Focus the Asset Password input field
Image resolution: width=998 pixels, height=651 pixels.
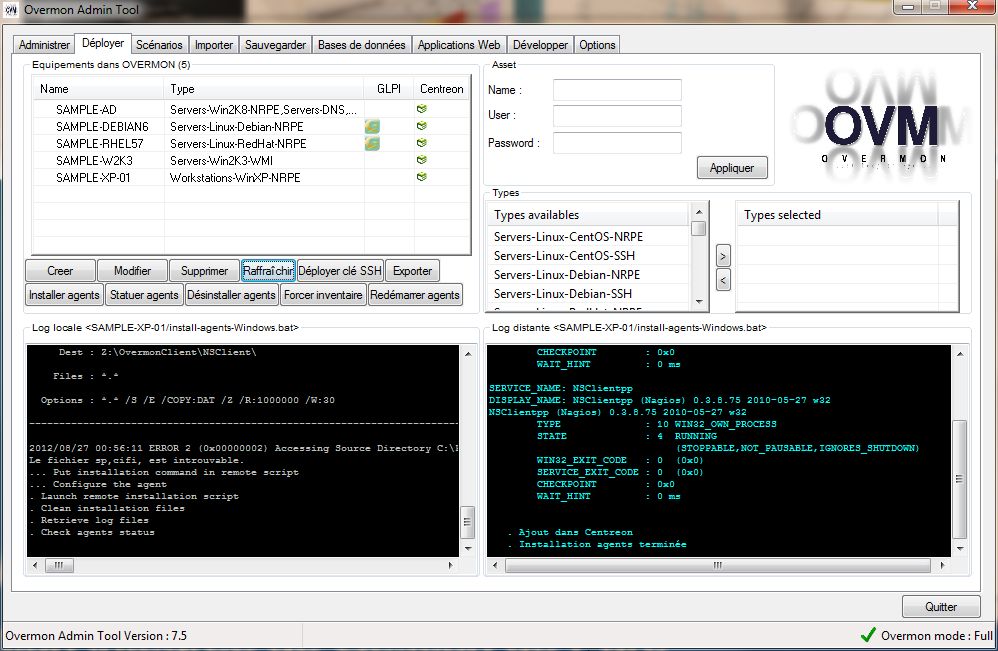[x=617, y=143]
